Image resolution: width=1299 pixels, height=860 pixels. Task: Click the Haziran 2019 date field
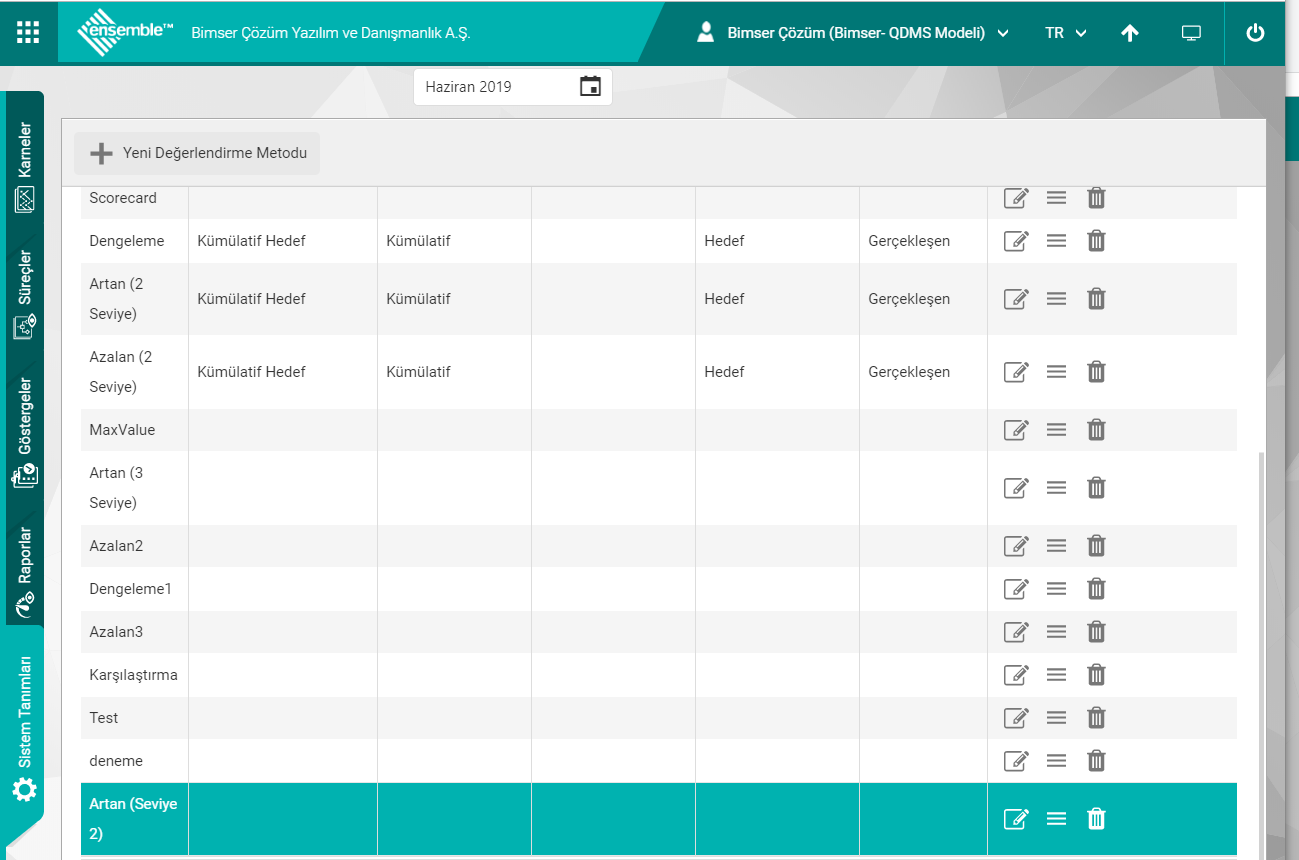coord(495,87)
